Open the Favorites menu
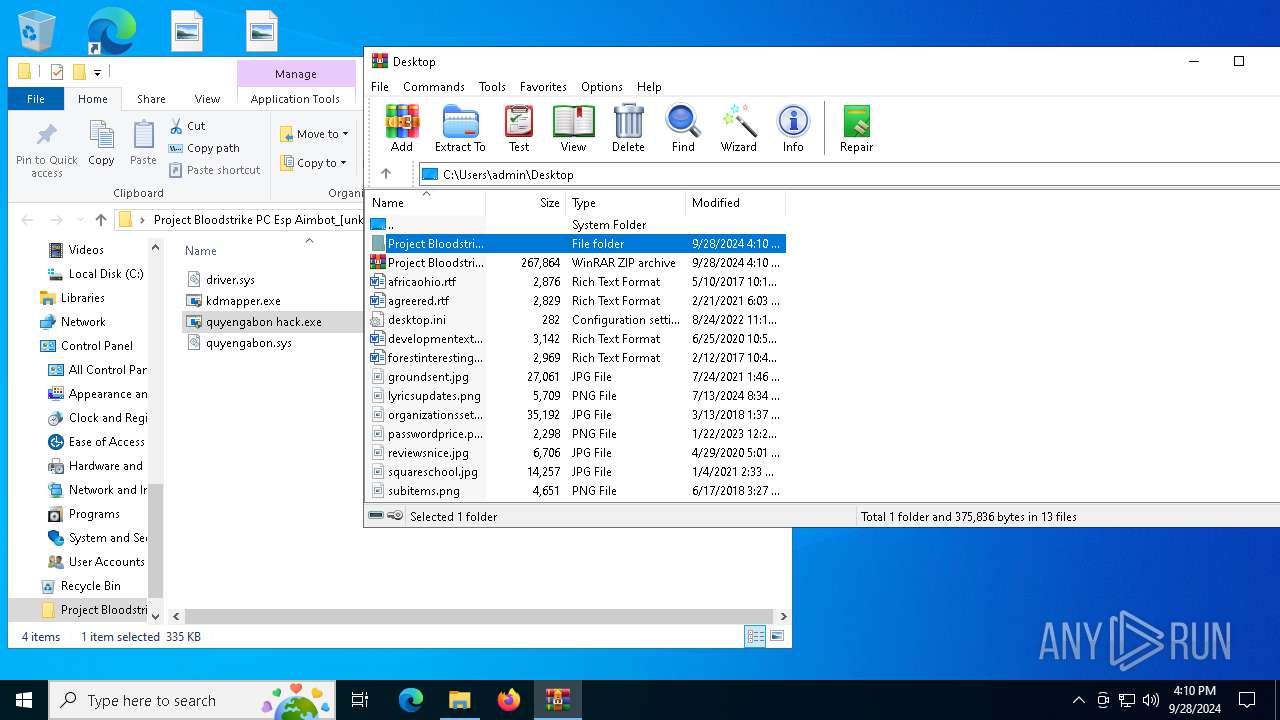Screen dimensions: 1280x720 [543, 87]
